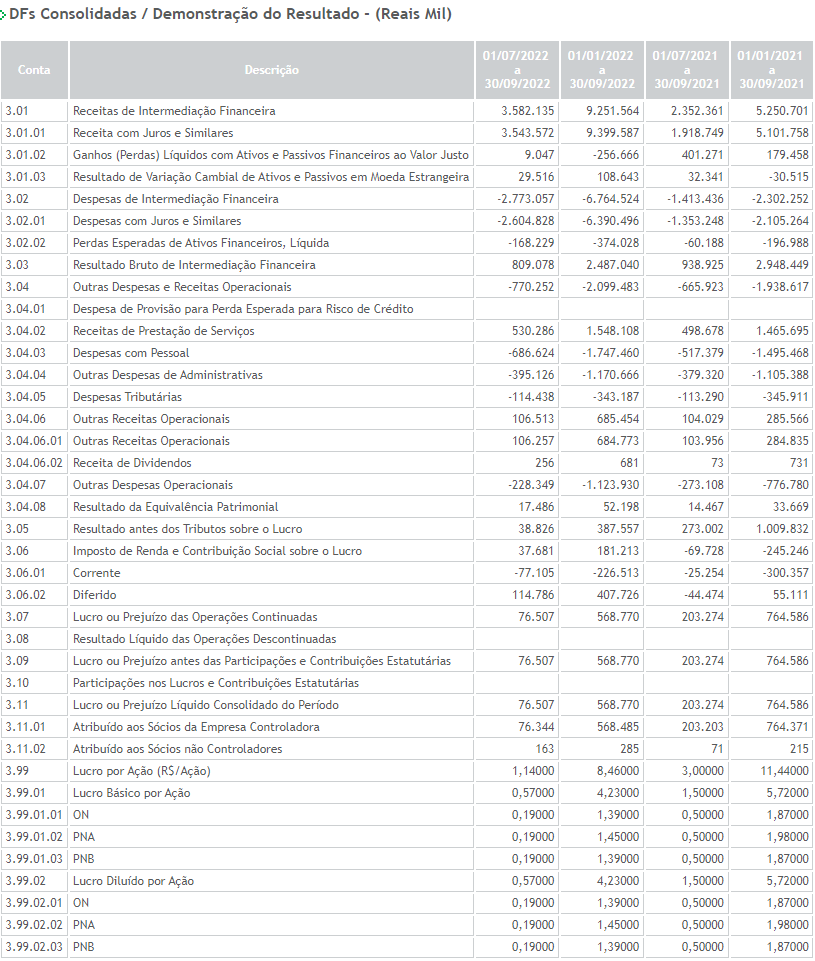Click the value 1.548.108
815x961 pixels.
tap(612, 332)
